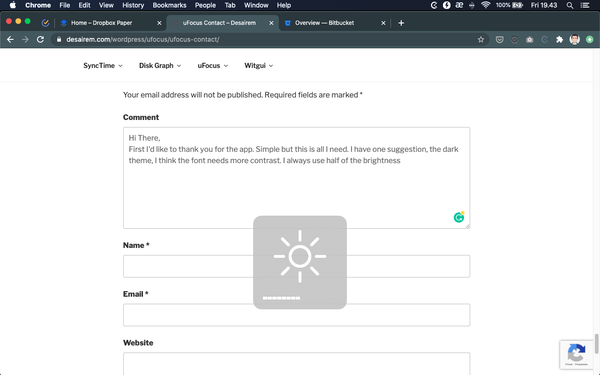This screenshot has height=375, width=600.
Task: Close the Bitbucket Overview tab
Action: [x=383, y=23]
